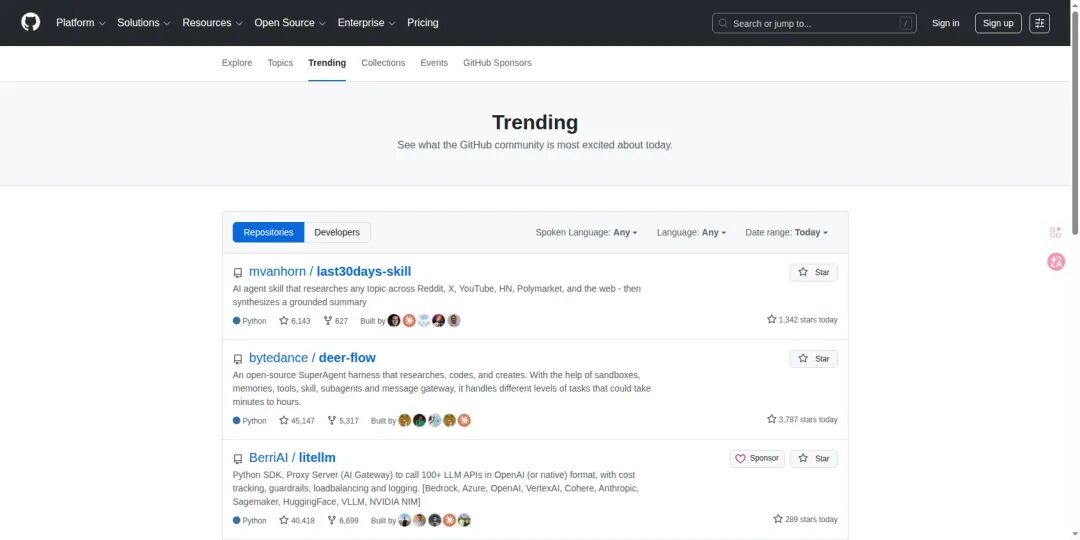The width and height of the screenshot is (1080, 540).
Task: Click the fork count icon for last30days-skill
Action: pyautogui.click(x=328, y=320)
